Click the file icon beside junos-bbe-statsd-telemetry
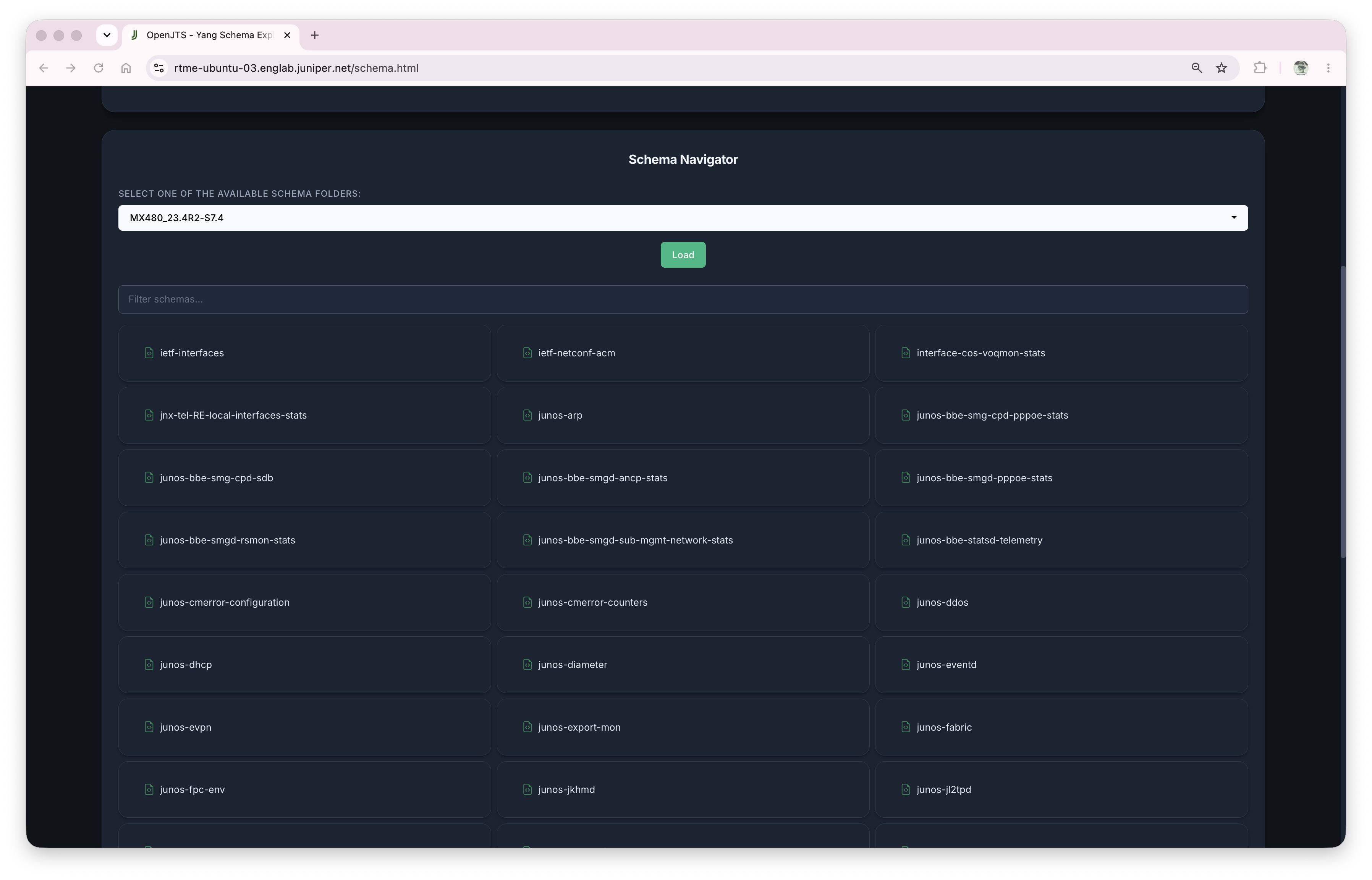The image size is (1372, 880). coord(906,540)
